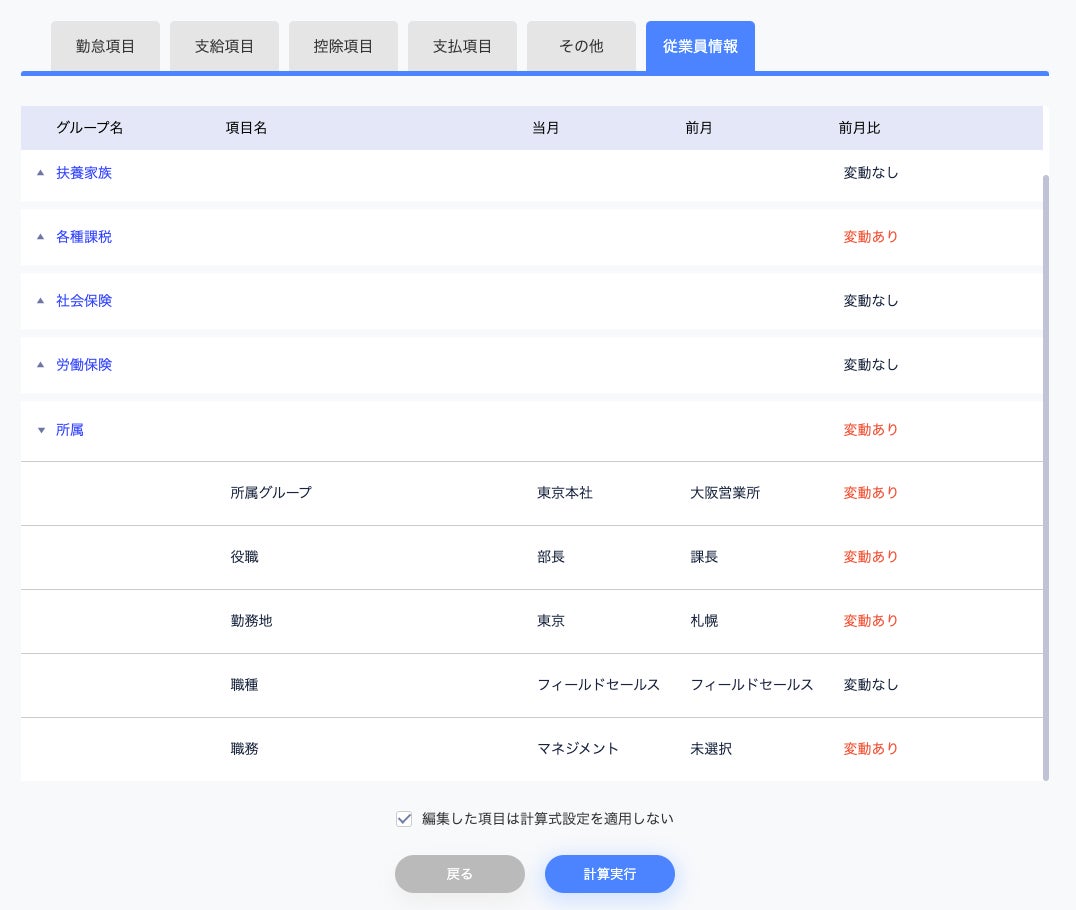This screenshot has height=910, width=1076.
Task: Select the 職務 item name
Action: [244, 749]
